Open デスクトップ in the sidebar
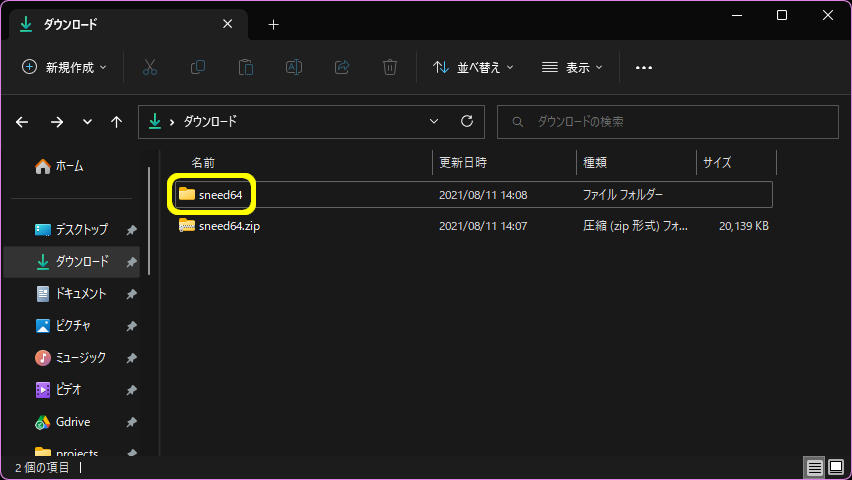The width and height of the screenshot is (852, 480). (72, 229)
